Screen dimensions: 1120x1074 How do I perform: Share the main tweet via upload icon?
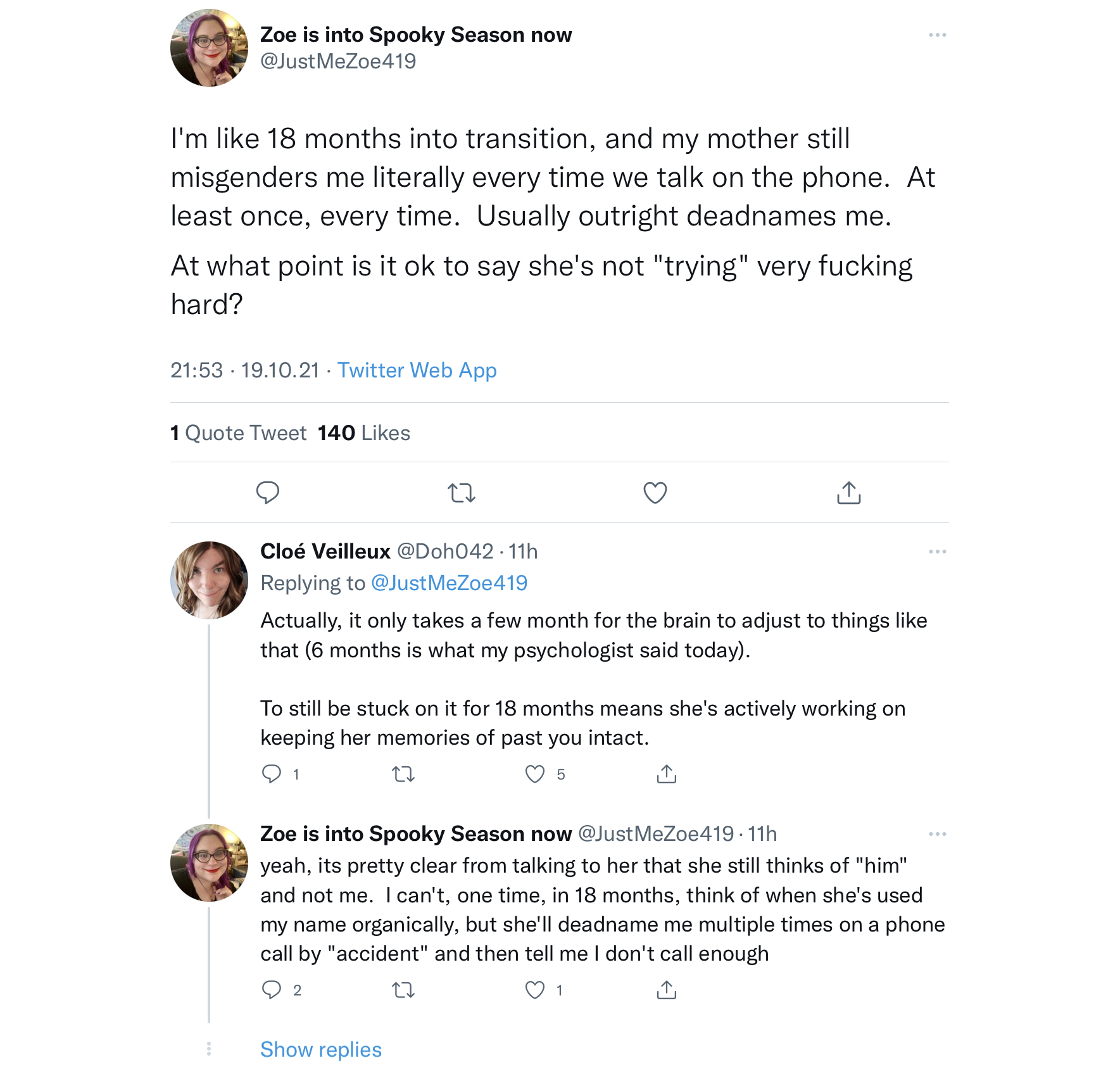click(848, 493)
